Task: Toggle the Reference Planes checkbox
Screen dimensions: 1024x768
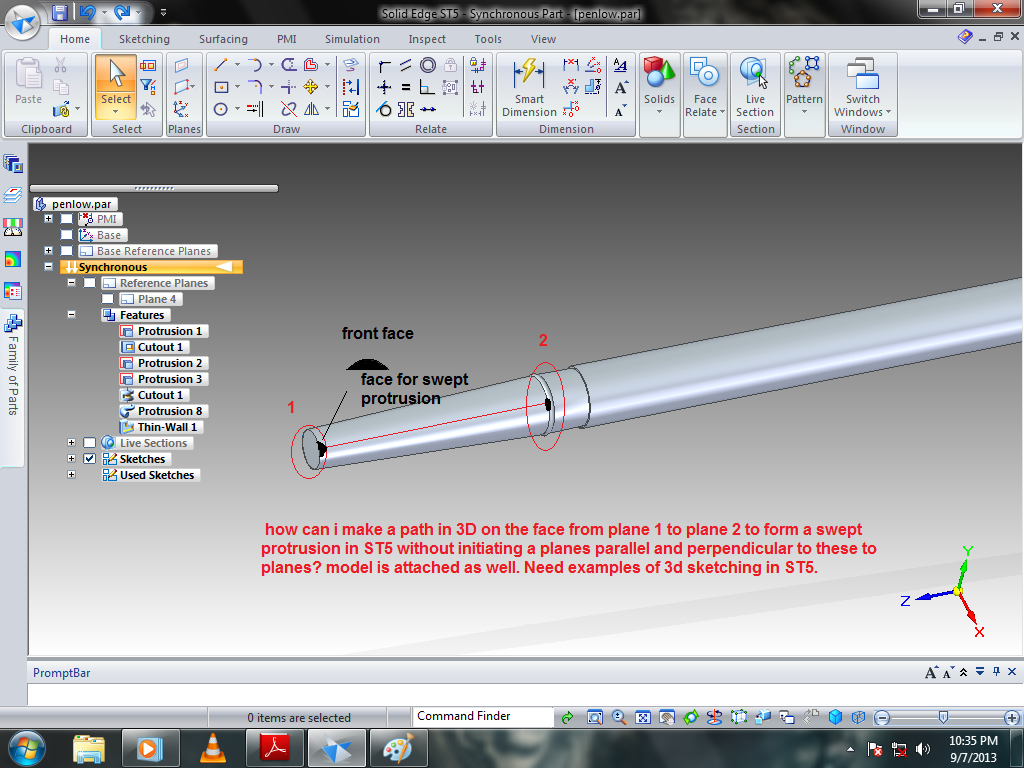Action: [89, 283]
